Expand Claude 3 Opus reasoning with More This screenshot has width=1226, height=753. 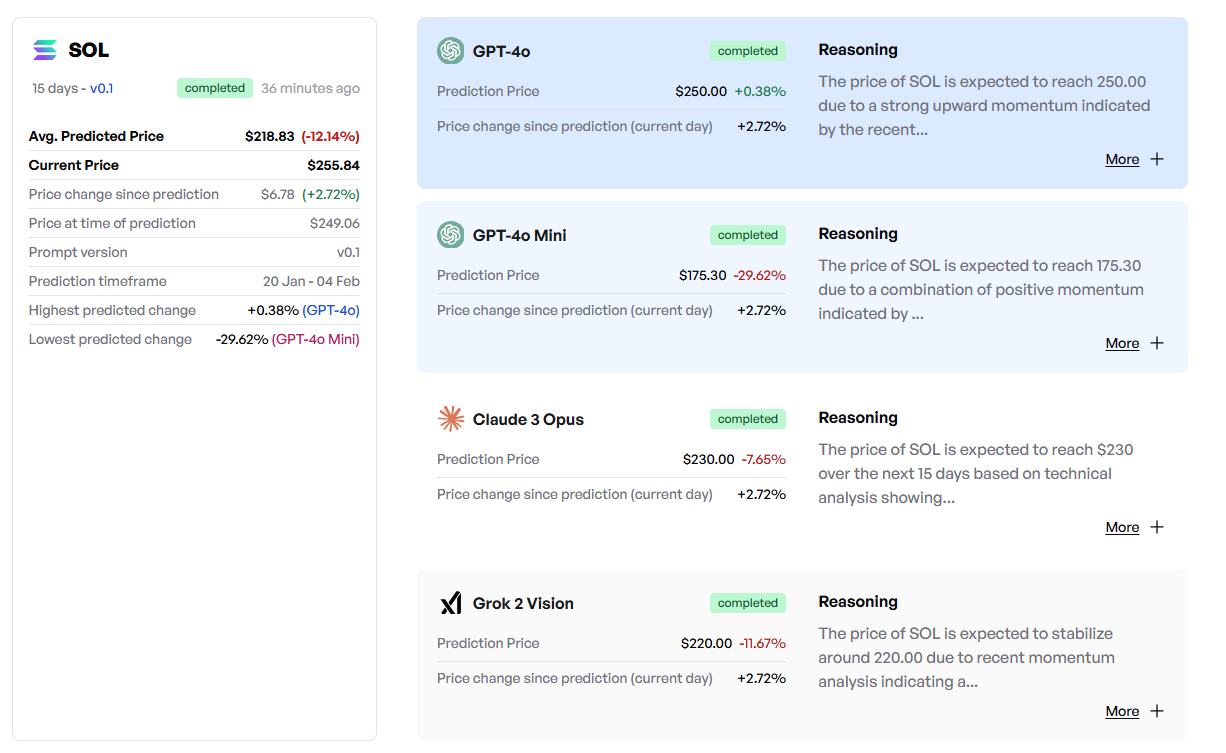(1122, 527)
